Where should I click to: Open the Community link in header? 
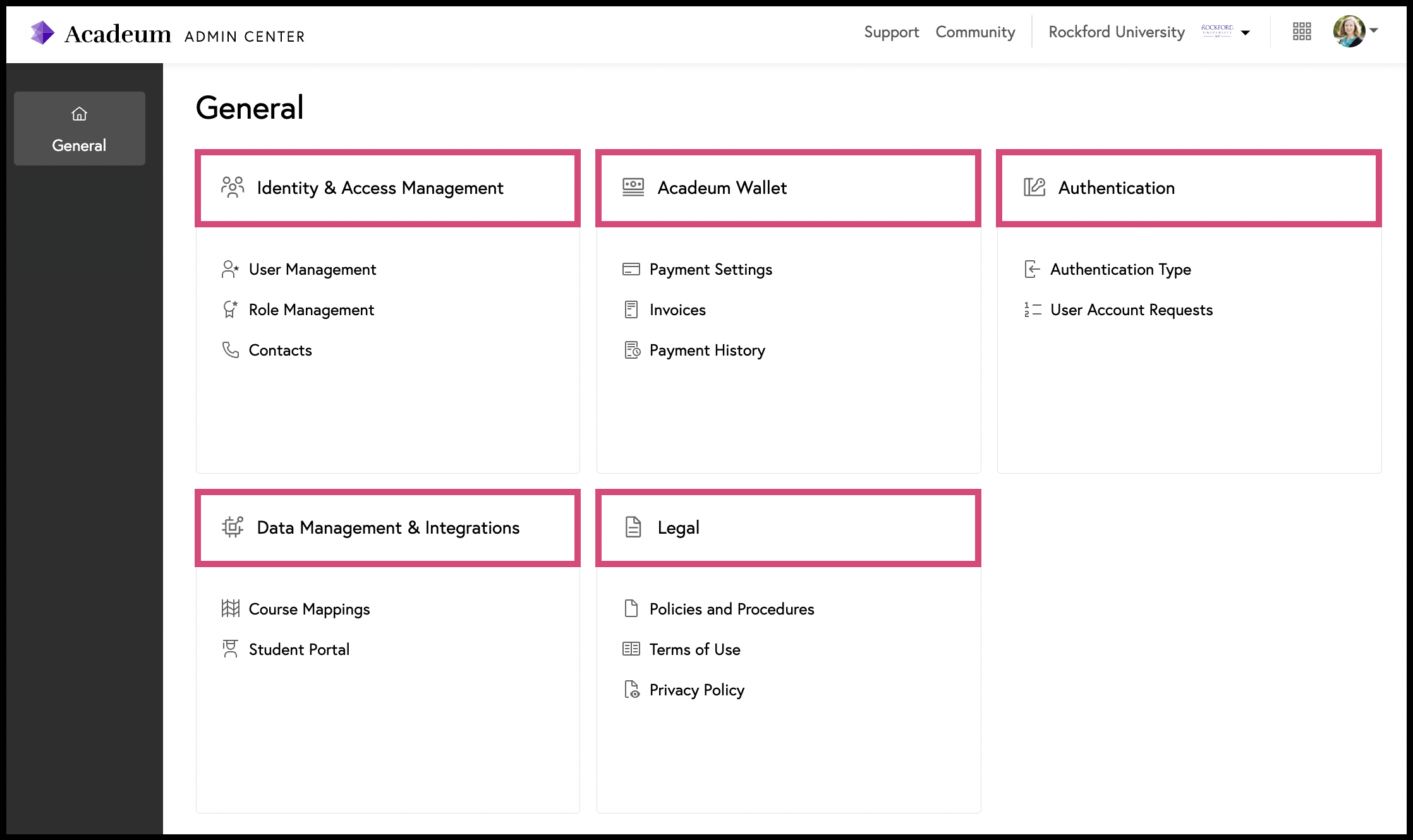pos(976,32)
